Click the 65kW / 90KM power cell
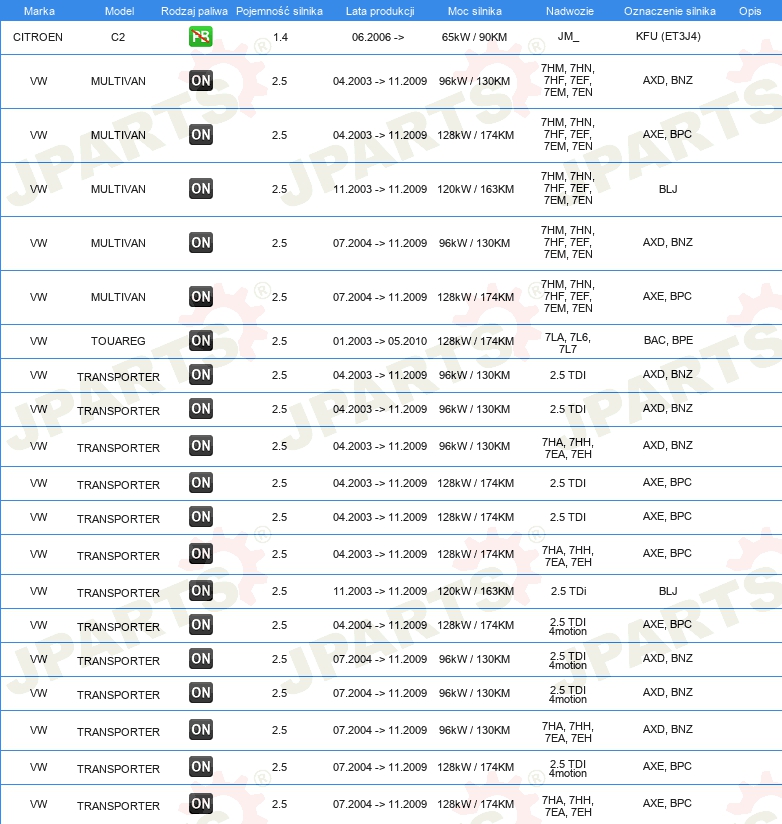 coord(475,37)
